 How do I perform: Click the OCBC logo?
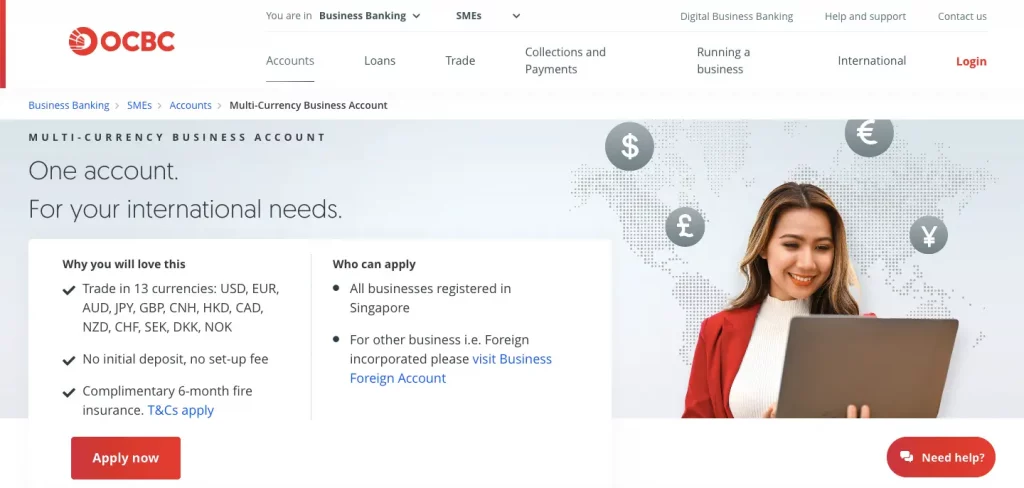[x=121, y=41]
